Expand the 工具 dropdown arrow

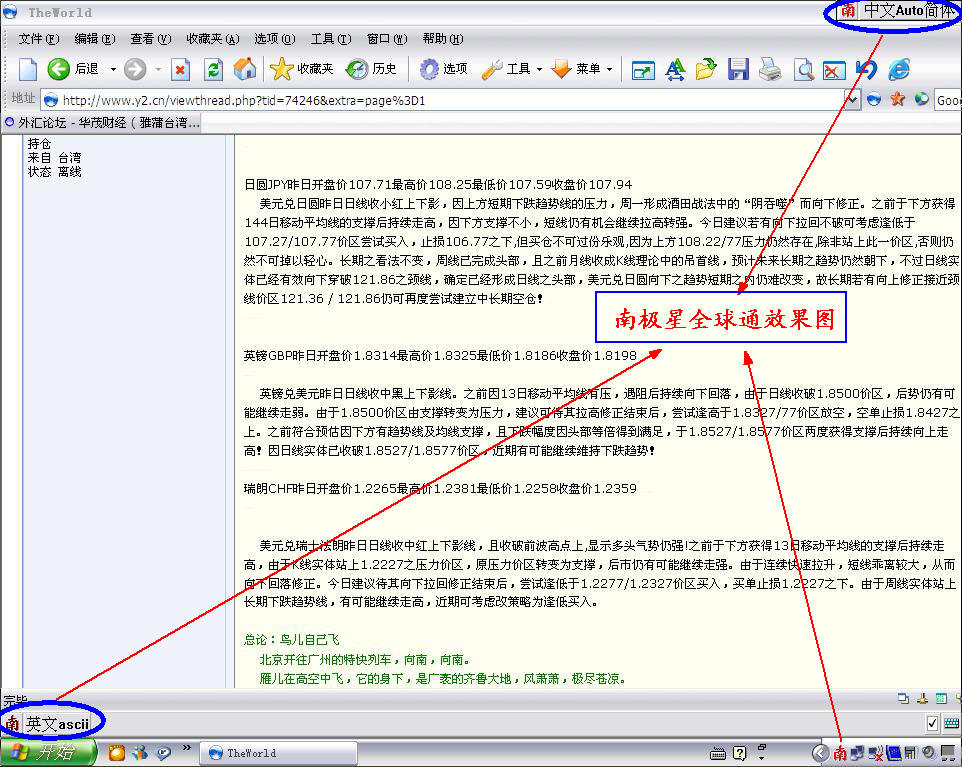(x=539, y=70)
